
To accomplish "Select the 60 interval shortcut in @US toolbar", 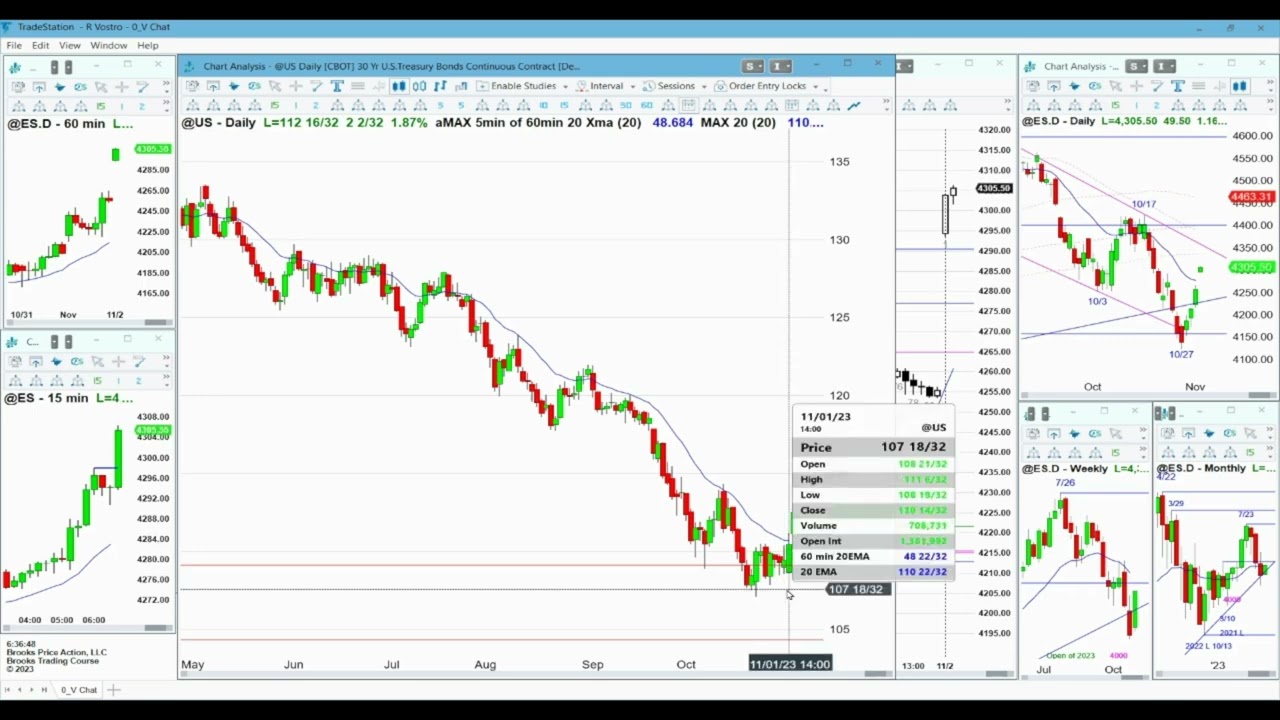I will (x=647, y=105).
